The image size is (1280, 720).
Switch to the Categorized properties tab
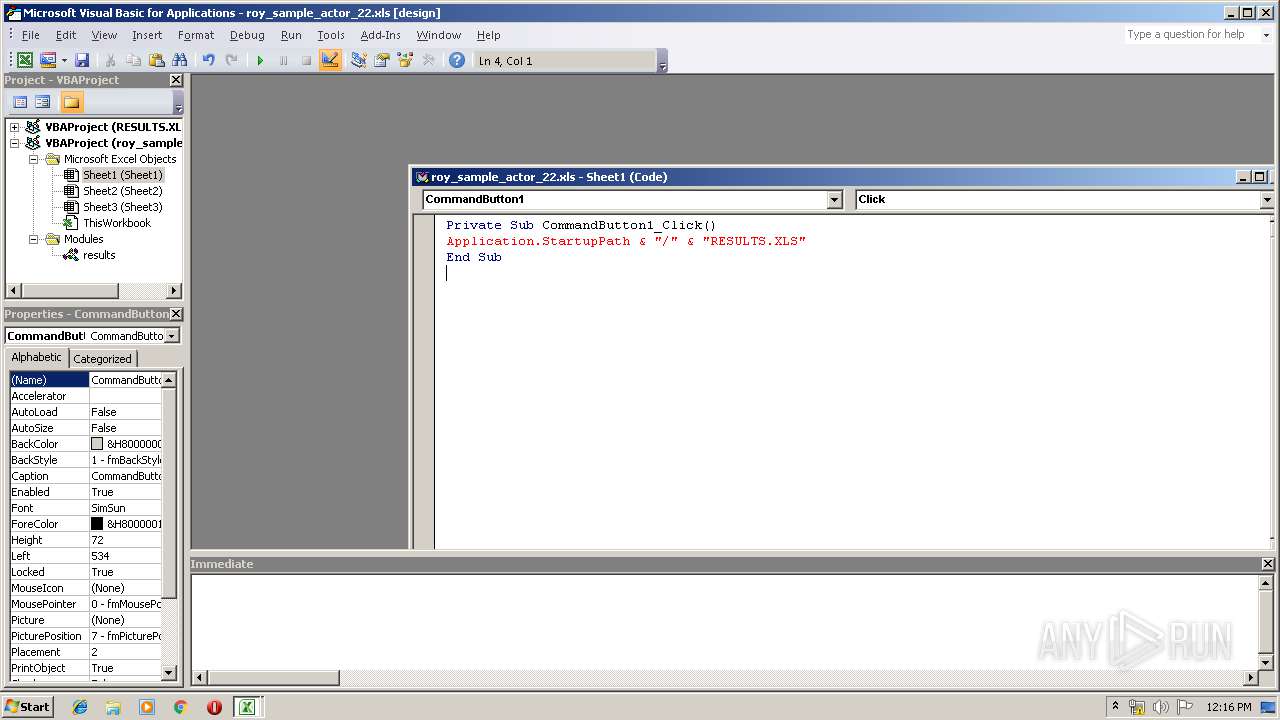(x=102, y=359)
